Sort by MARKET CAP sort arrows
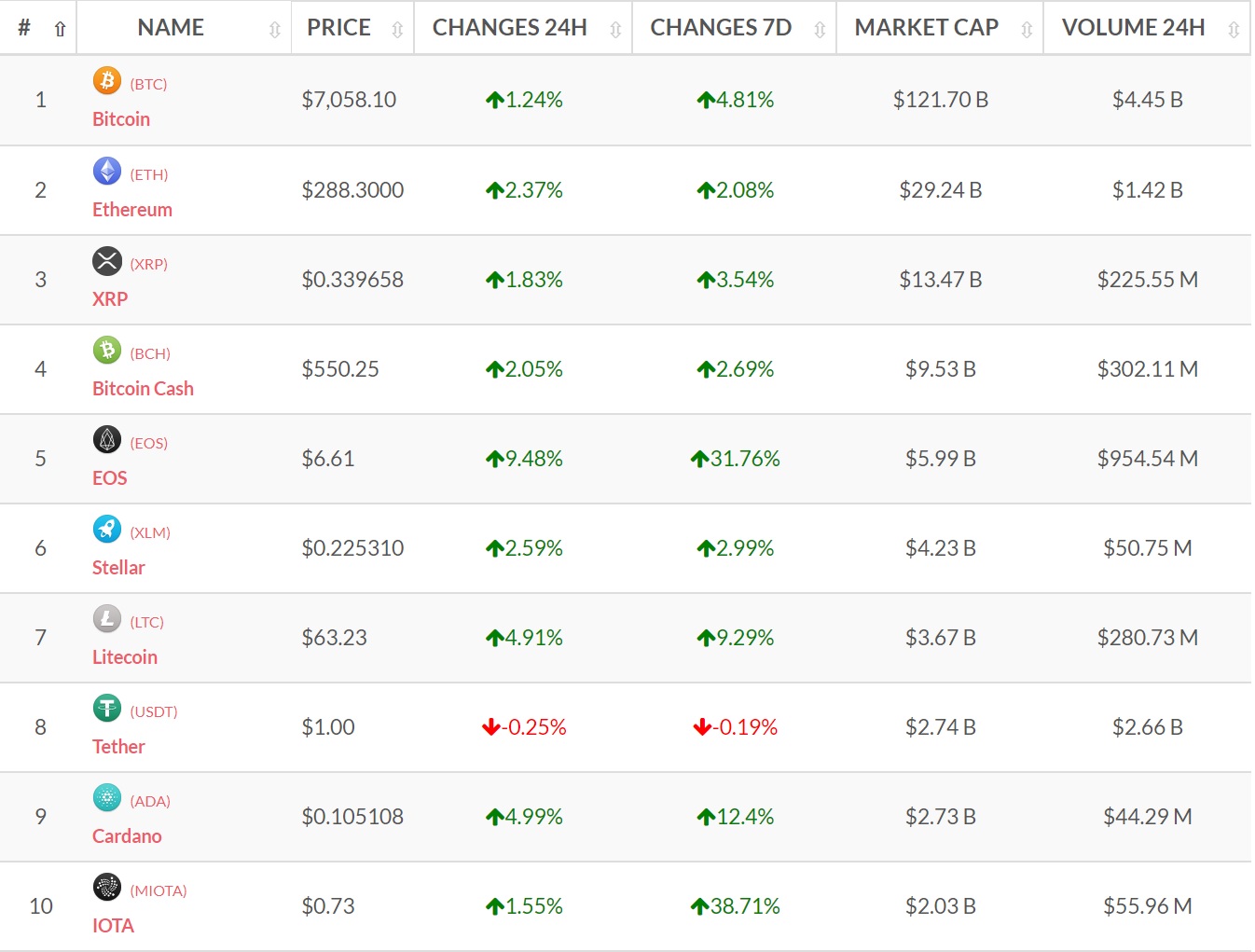The image size is (1255, 952). (x=1027, y=30)
